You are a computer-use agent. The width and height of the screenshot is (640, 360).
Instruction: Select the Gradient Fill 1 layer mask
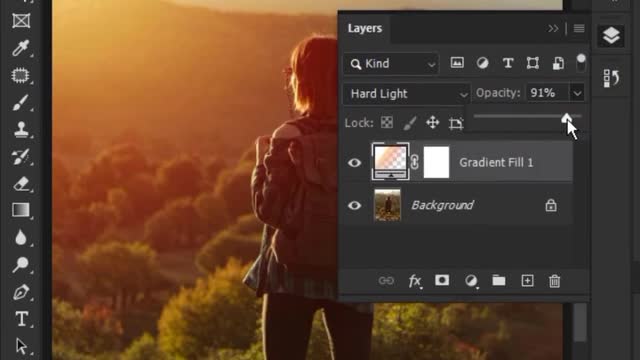[x=436, y=162]
